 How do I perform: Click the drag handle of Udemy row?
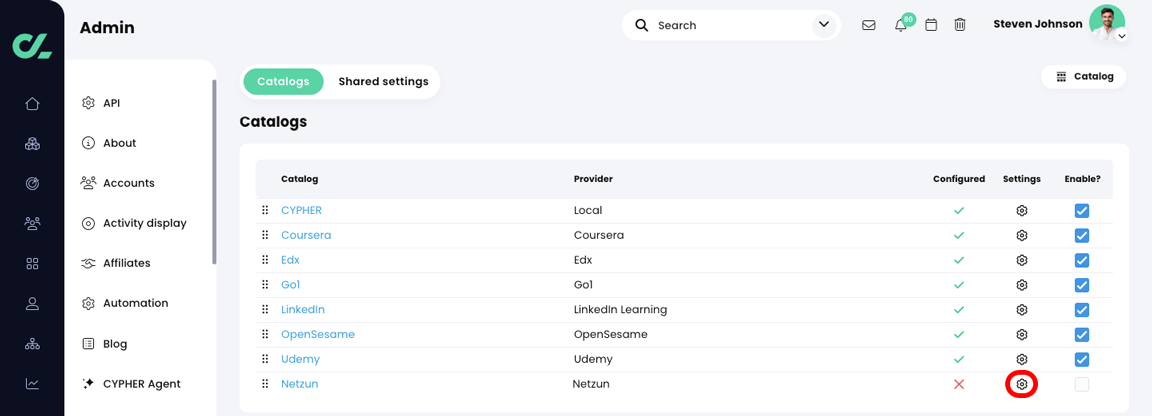265,359
